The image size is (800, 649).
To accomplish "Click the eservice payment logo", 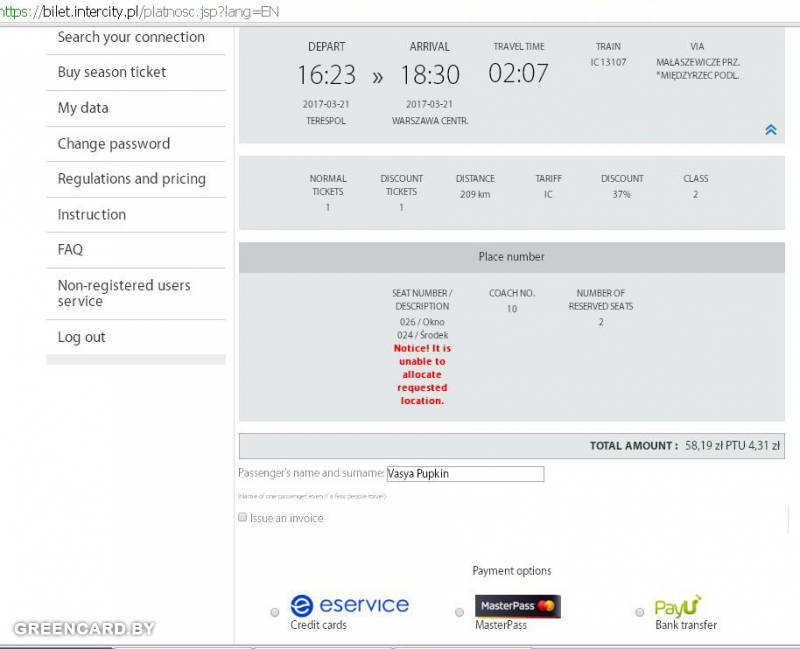I will (349, 605).
